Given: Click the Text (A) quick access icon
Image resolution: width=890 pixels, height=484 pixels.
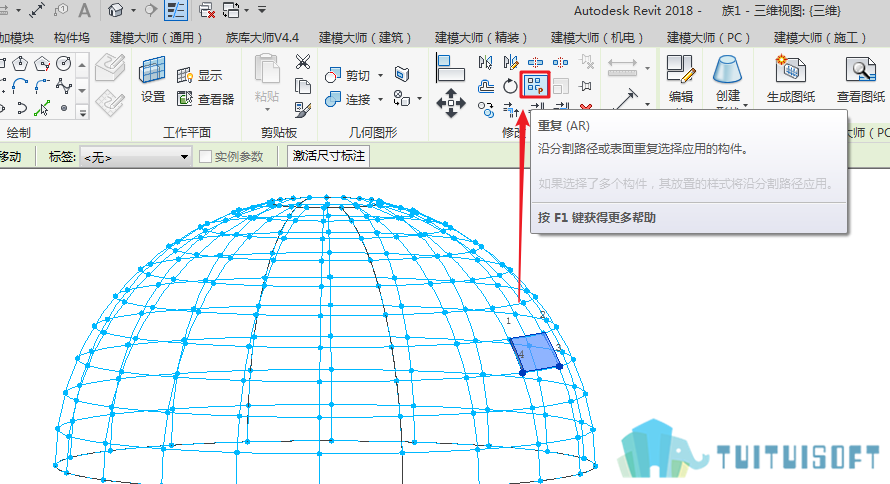Looking at the screenshot, I should point(85,10).
